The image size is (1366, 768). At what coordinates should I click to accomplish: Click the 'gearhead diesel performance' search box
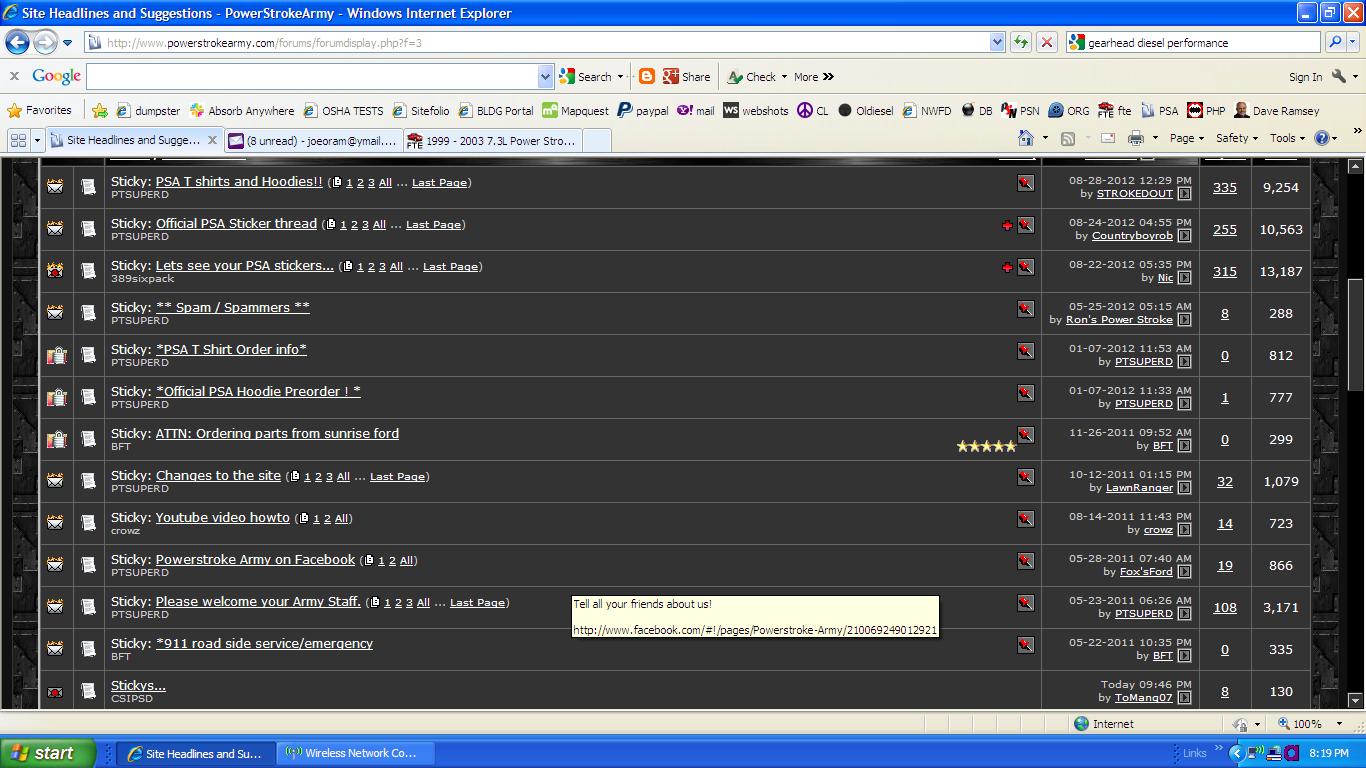(1193, 42)
